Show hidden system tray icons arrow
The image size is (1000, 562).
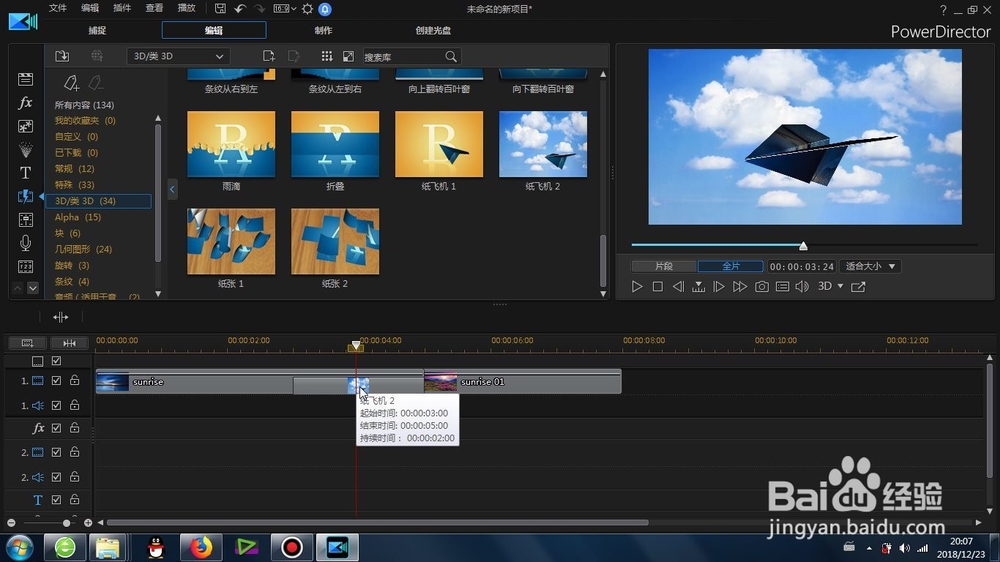click(x=869, y=548)
